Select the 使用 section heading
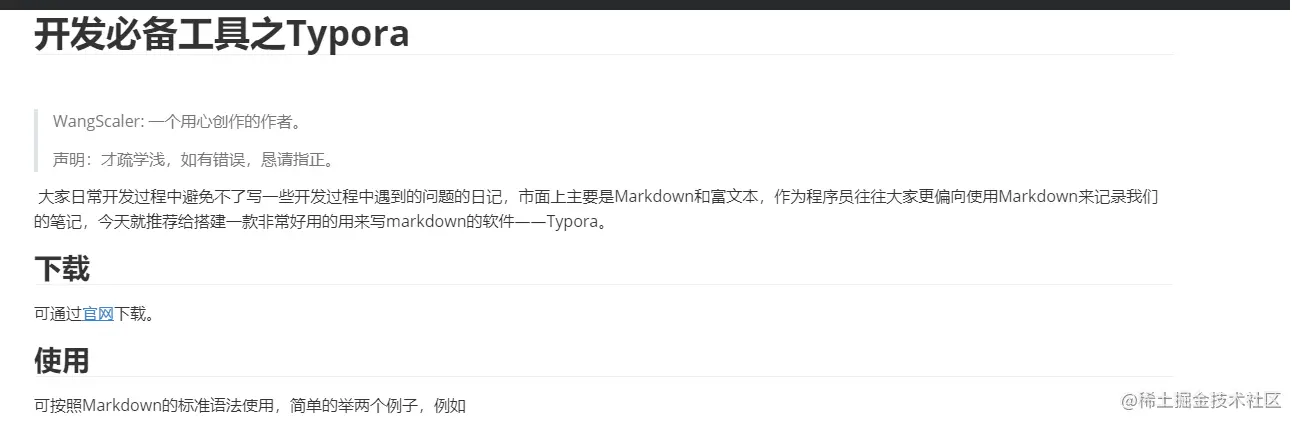 [x=62, y=360]
